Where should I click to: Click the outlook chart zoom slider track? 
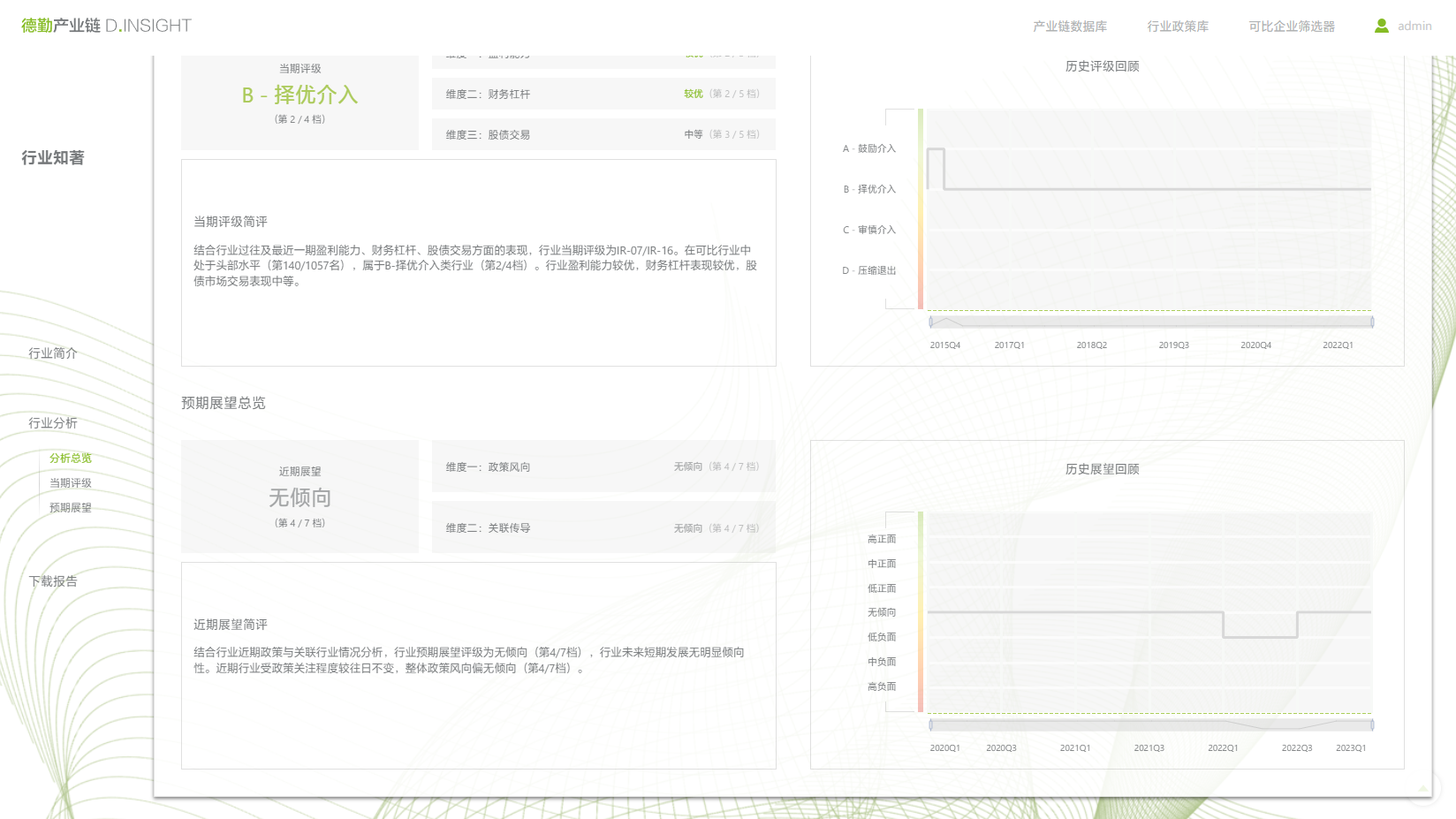1151,724
